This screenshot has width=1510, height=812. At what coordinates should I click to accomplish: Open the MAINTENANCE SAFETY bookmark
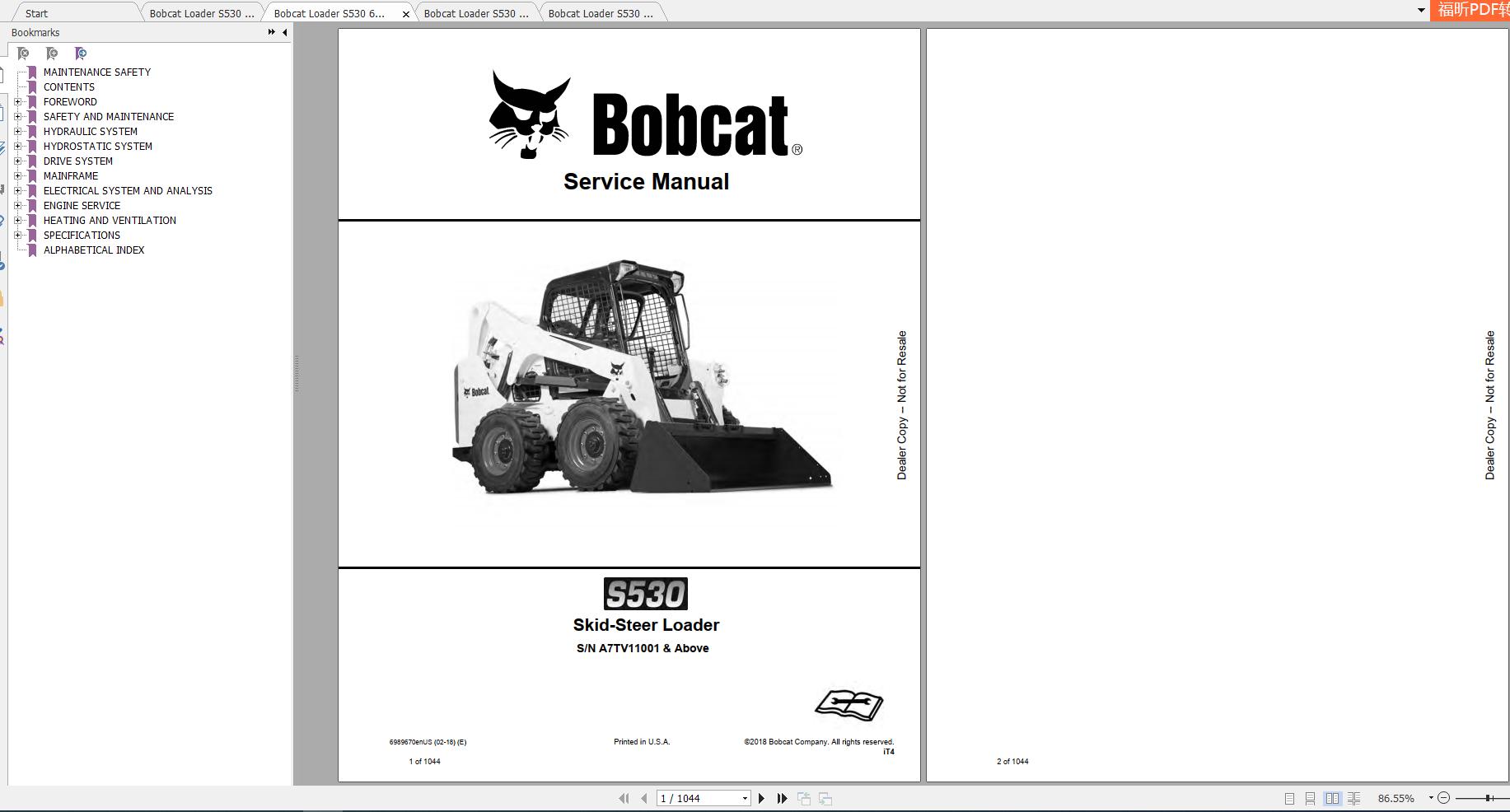pos(97,72)
